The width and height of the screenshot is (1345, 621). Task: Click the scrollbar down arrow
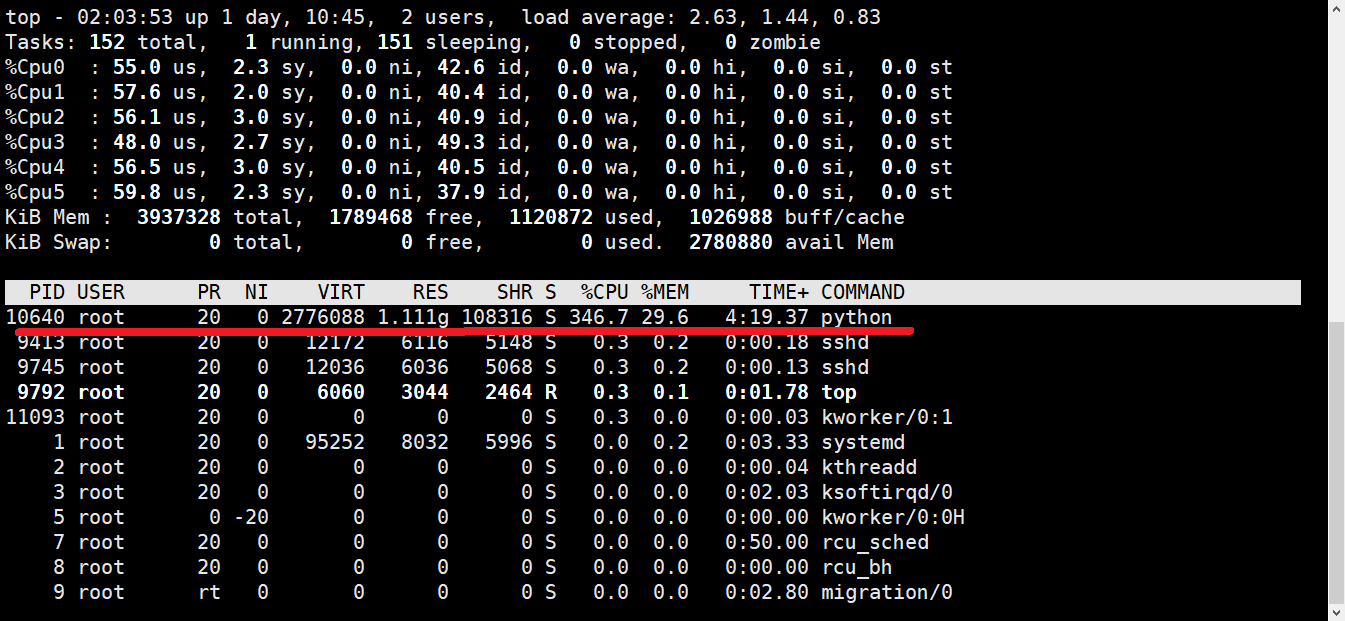(1337, 611)
